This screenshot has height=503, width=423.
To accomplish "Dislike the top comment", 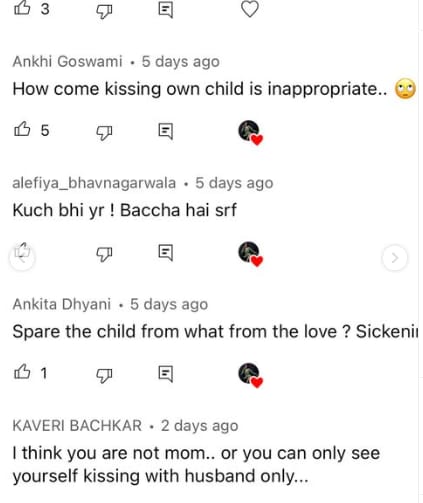I will coord(104,11).
